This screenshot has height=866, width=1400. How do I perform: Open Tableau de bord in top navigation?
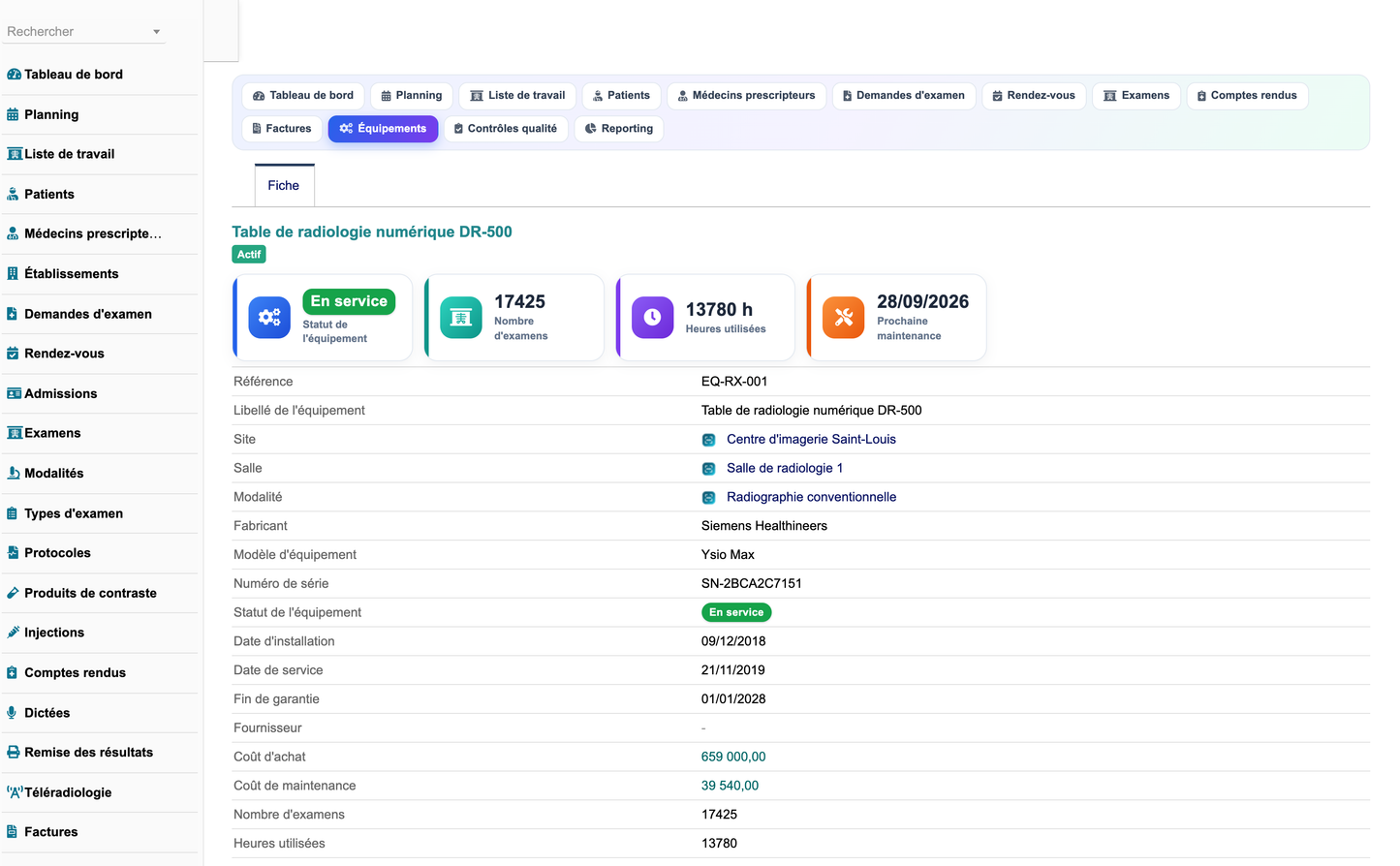coord(303,96)
